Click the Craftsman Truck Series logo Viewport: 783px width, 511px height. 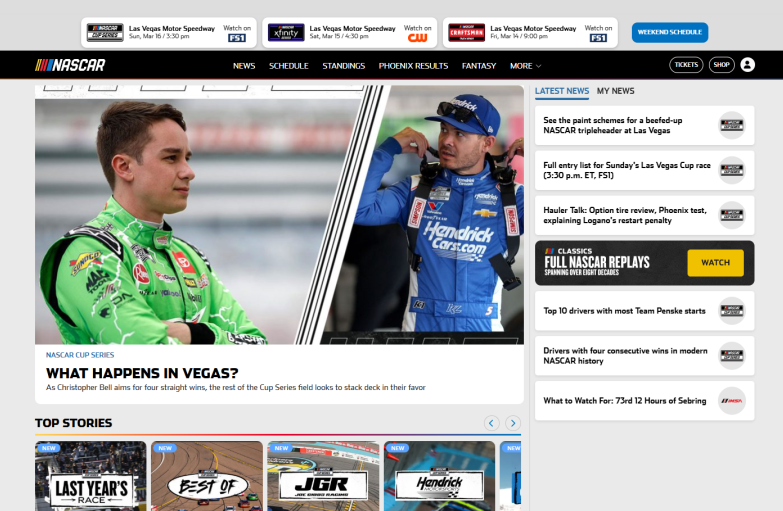(466, 32)
